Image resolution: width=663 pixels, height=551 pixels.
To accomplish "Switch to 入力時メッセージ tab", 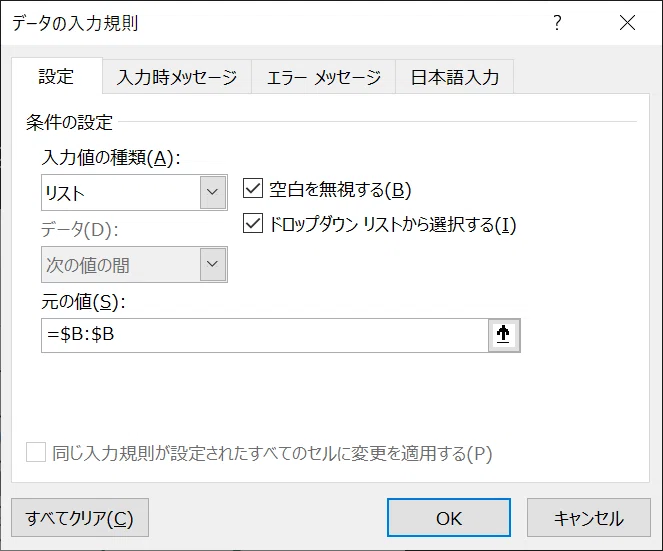I will coord(177,77).
